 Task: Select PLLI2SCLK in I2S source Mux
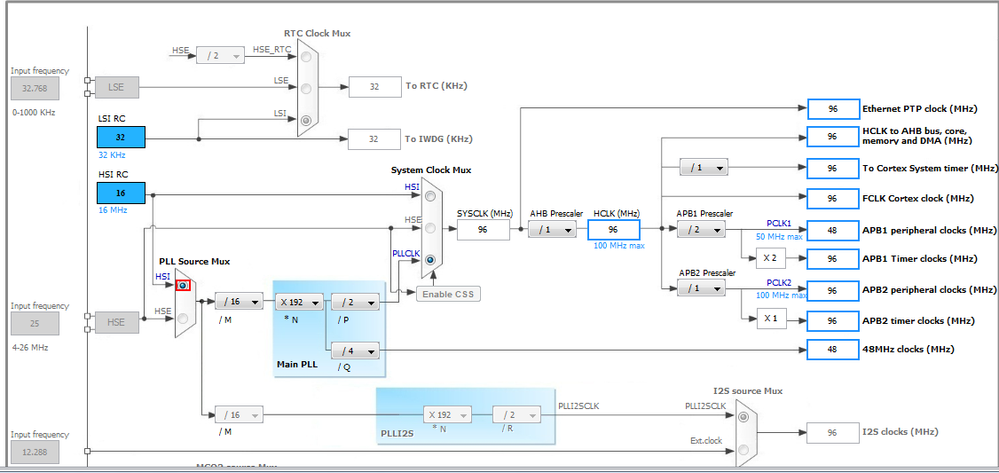(744, 418)
